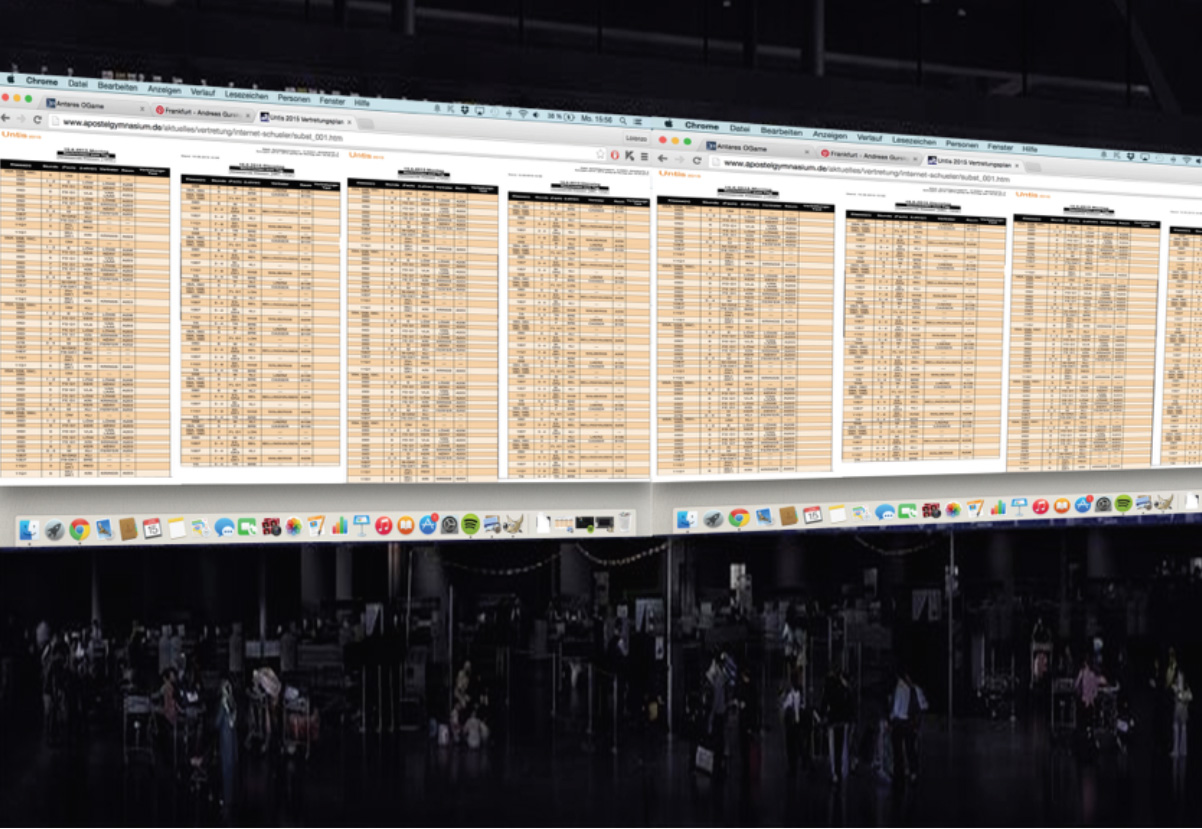Open the Chrome hamburger menu in the left window
Screen dimensions: 1202x829
(x=643, y=157)
